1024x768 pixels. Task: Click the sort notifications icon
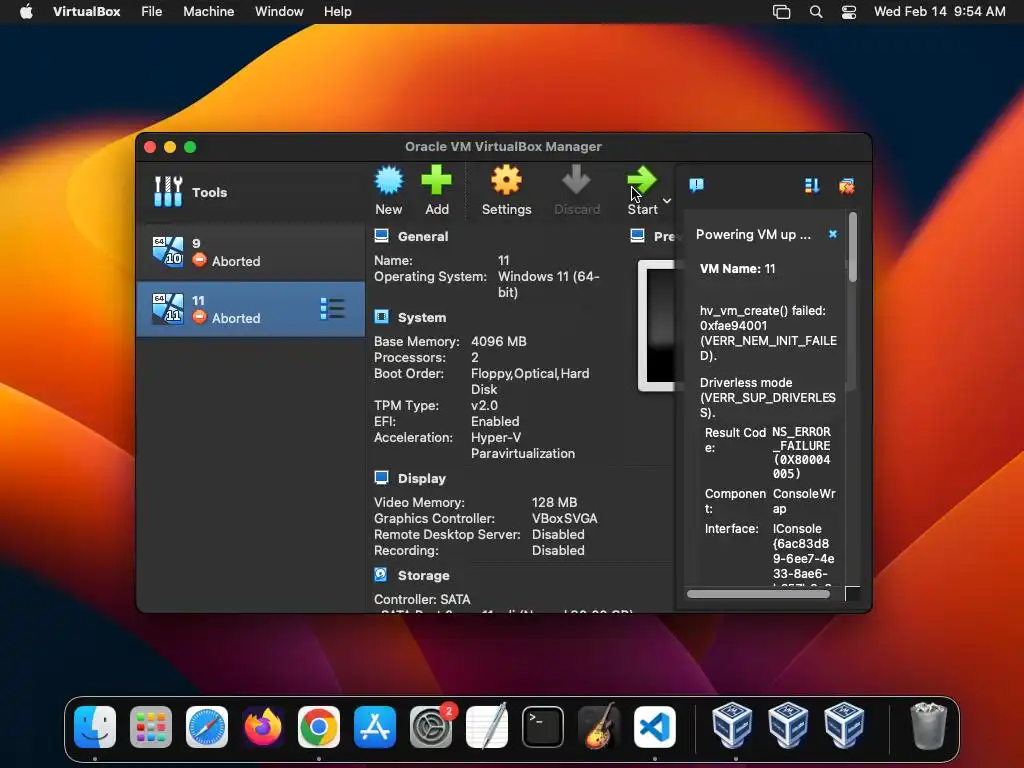[812, 186]
